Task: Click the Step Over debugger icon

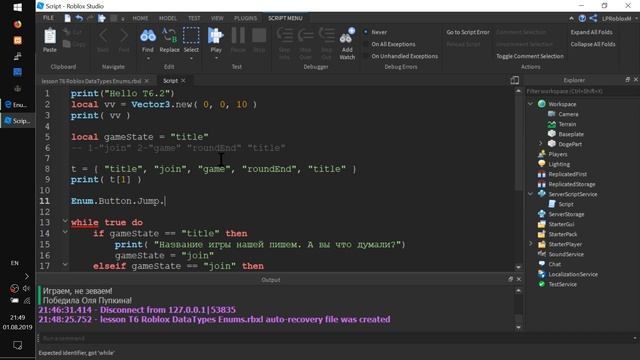Action: tap(305, 36)
